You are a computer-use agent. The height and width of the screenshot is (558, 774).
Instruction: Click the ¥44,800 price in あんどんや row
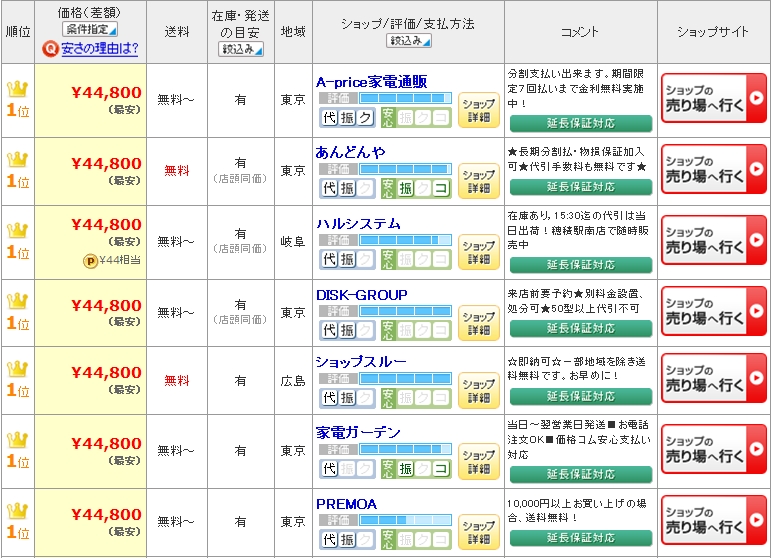[x=107, y=163]
